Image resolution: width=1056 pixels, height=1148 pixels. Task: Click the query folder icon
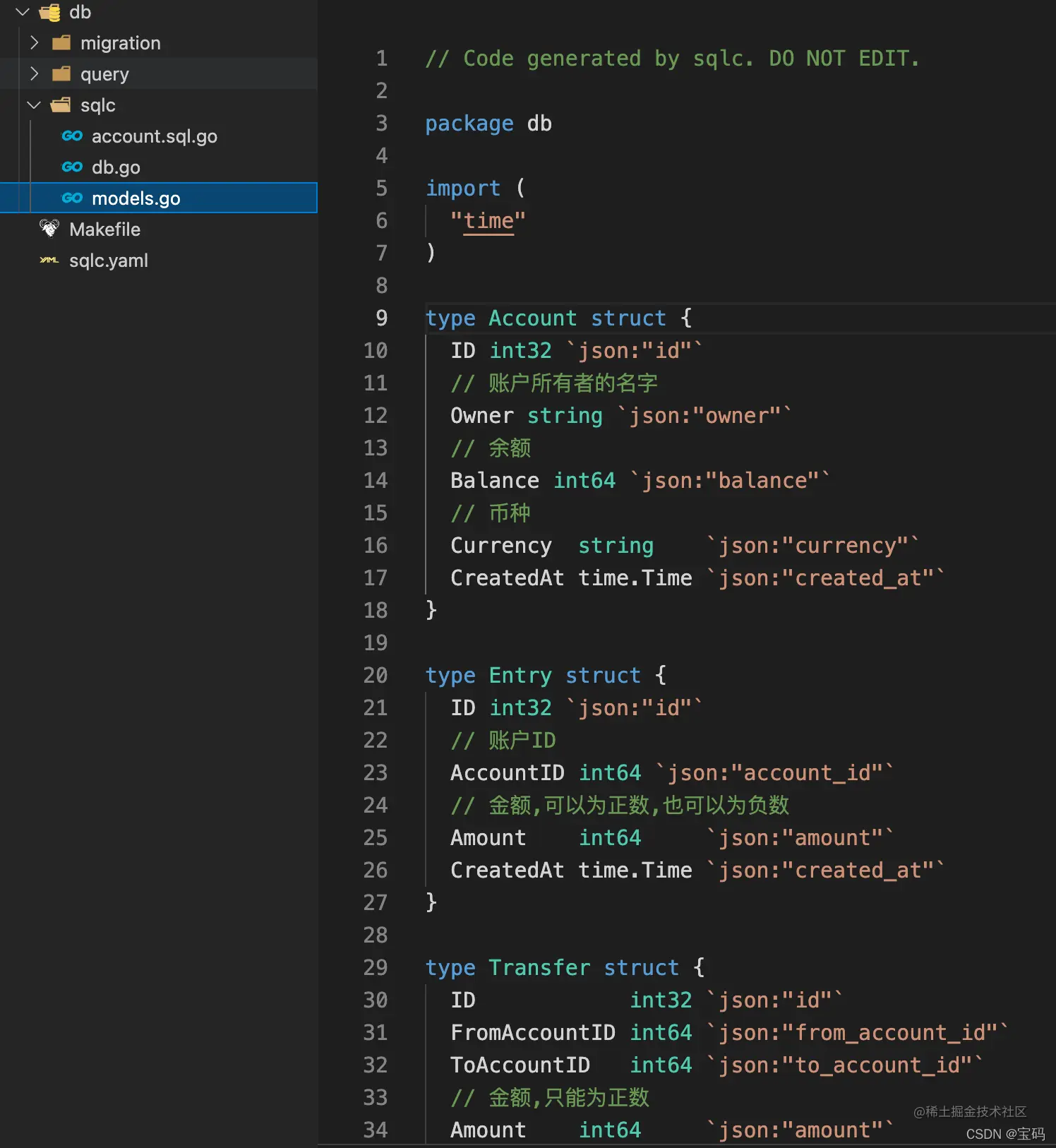[x=61, y=74]
